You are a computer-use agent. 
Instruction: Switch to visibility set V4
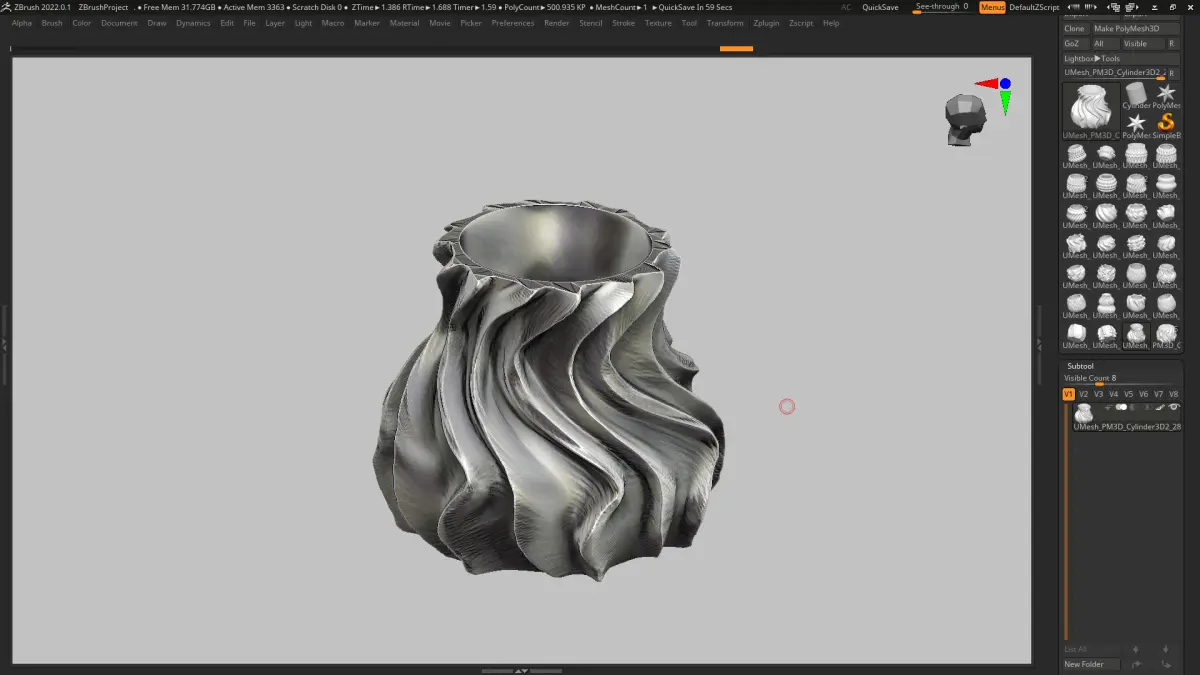pos(1113,394)
